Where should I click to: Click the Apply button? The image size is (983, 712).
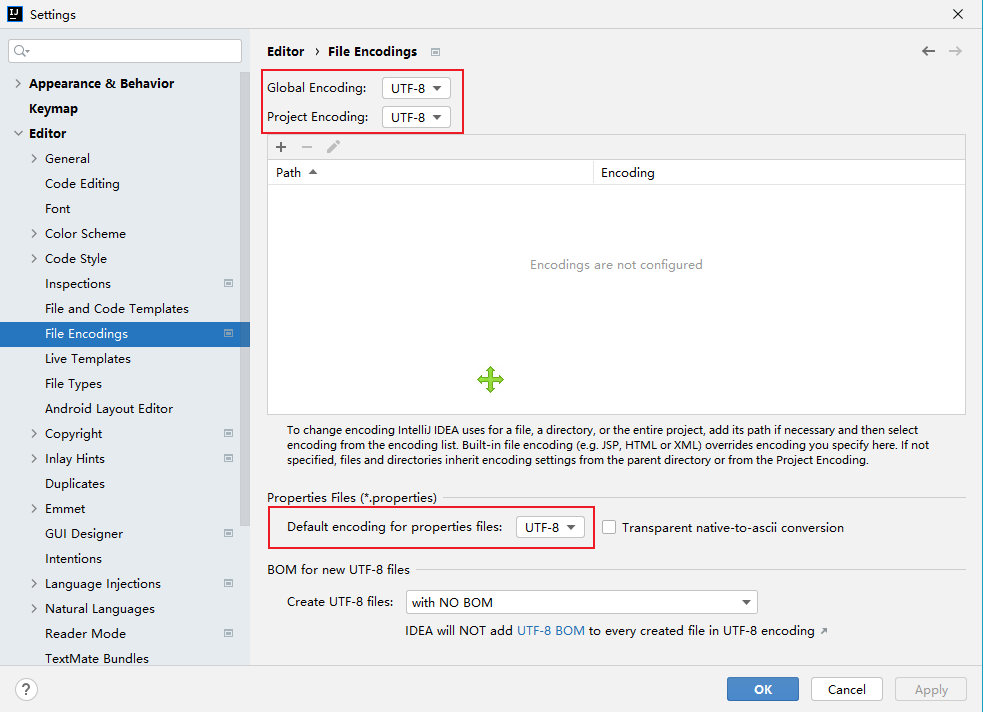(x=931, y=689)
